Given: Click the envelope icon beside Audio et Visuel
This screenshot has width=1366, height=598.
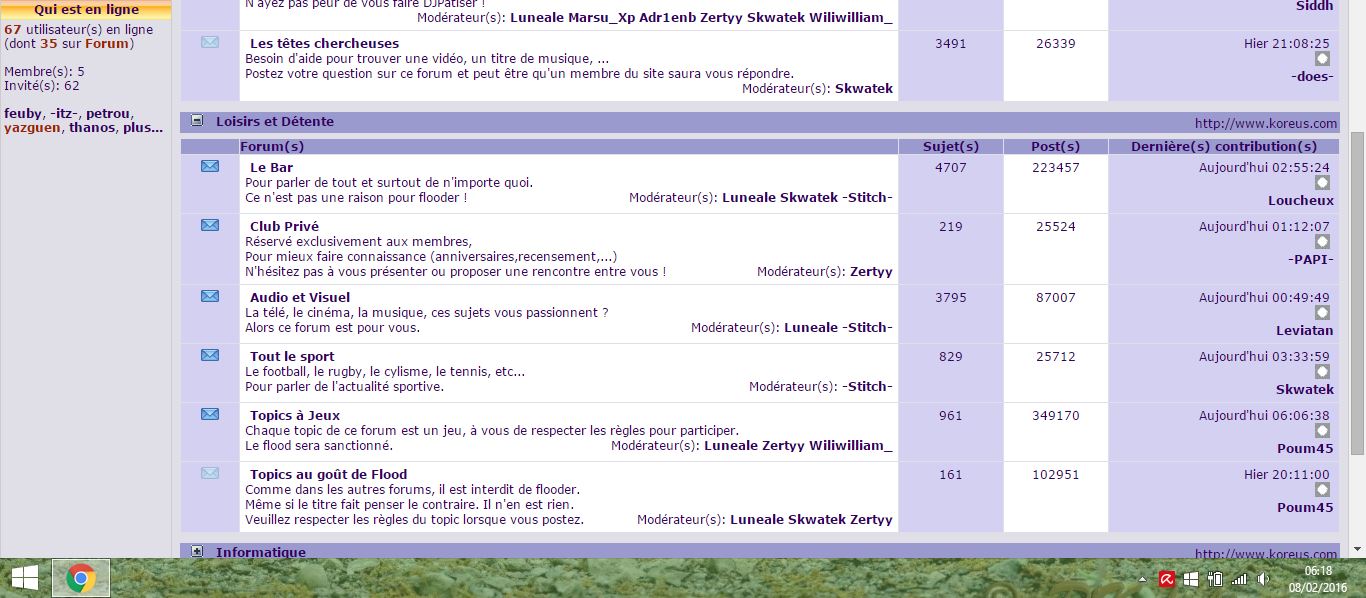Looking at the screenshot, I should coord(209,296).
